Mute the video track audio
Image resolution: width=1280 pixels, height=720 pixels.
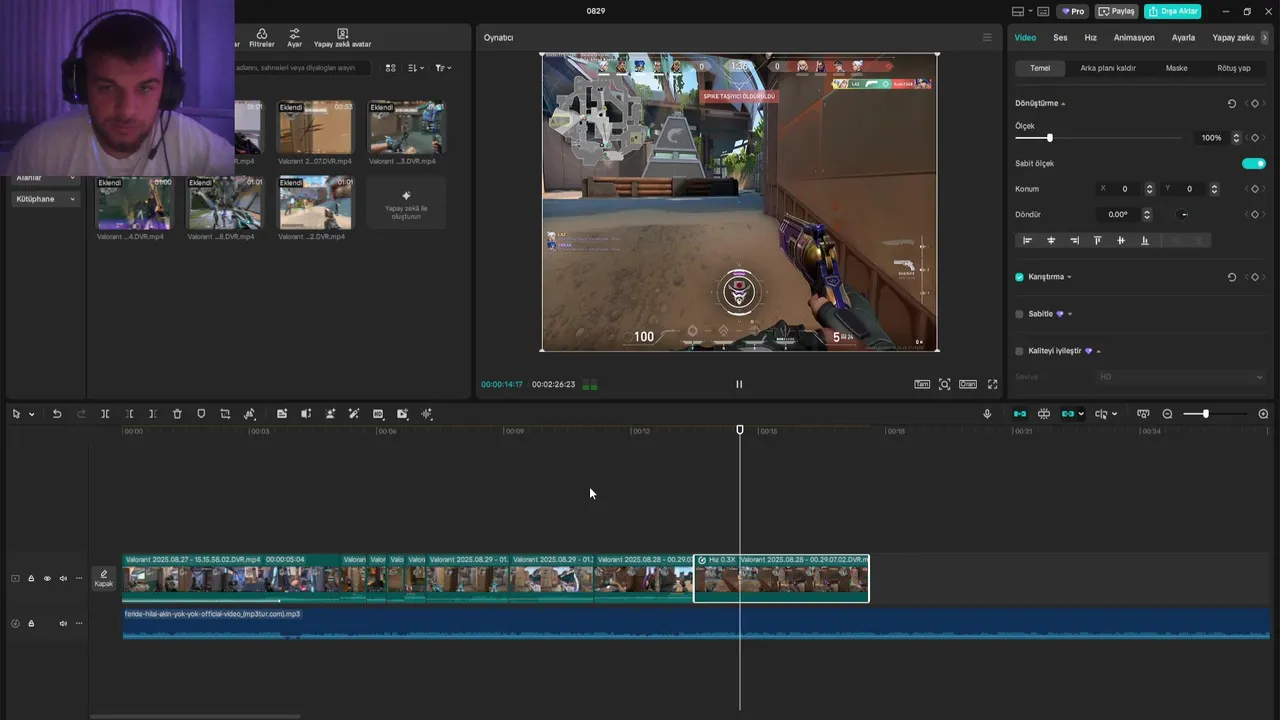63,578
